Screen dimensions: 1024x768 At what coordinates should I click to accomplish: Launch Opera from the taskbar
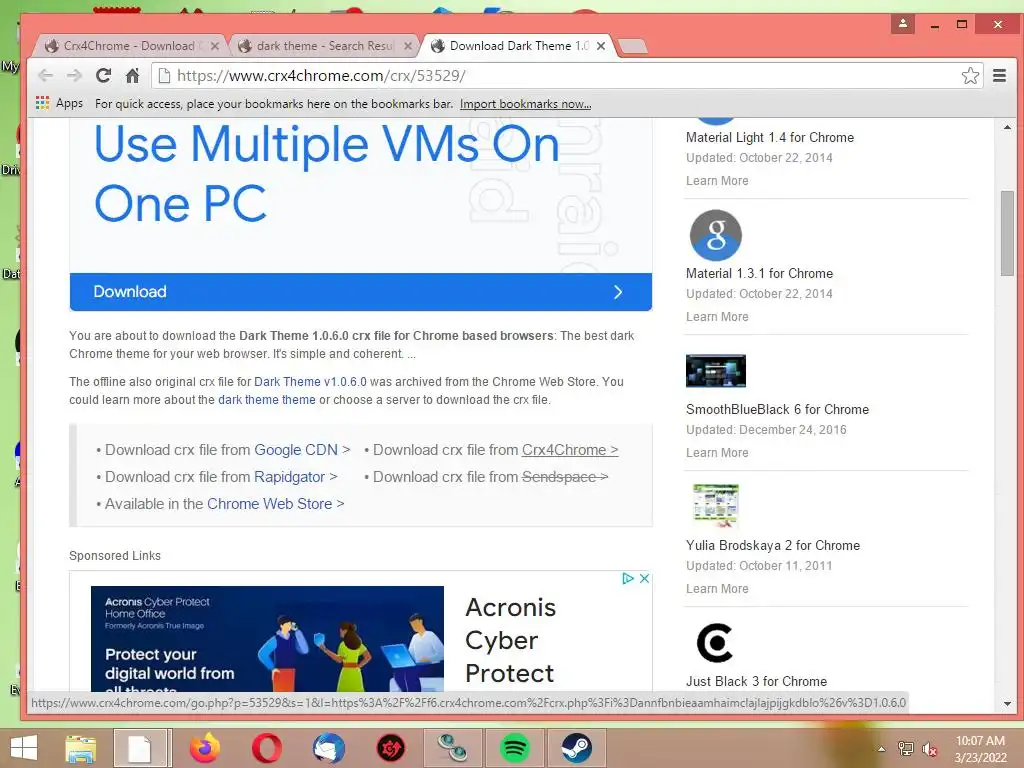[267, 748]
